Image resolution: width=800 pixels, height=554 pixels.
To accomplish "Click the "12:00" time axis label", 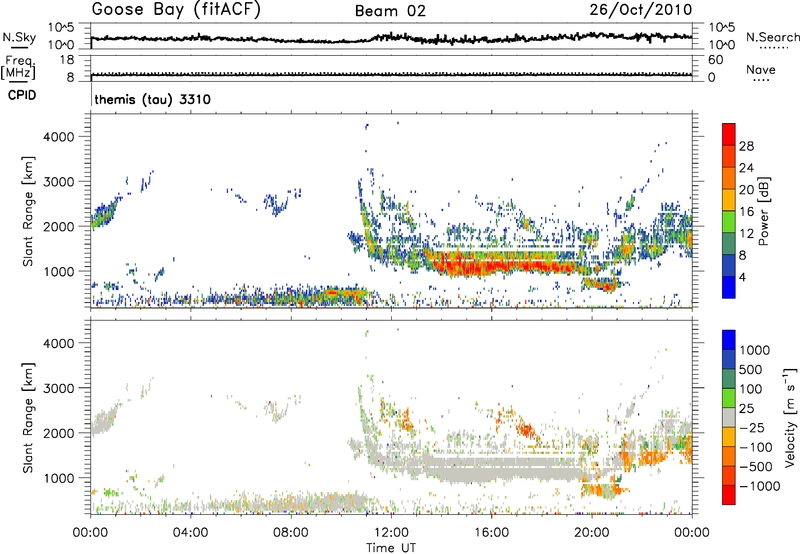I will tap(391, 533).
